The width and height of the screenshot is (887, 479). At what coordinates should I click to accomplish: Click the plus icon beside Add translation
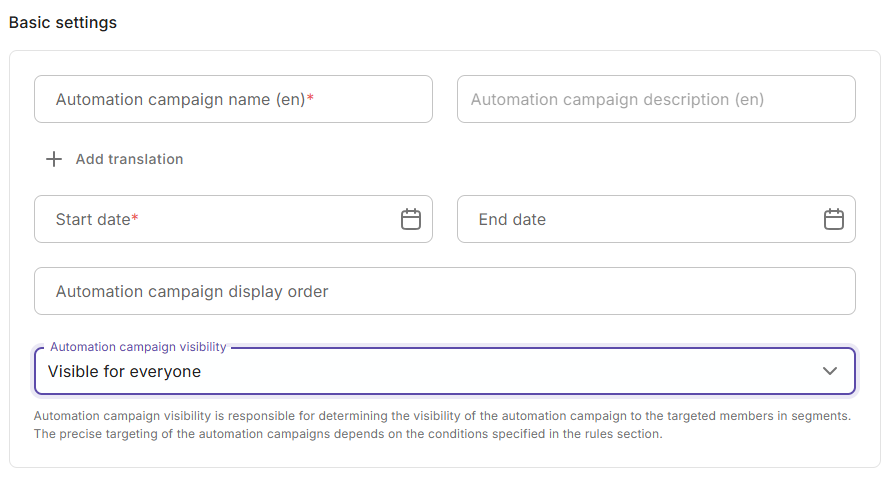click(x=54, y=159)
